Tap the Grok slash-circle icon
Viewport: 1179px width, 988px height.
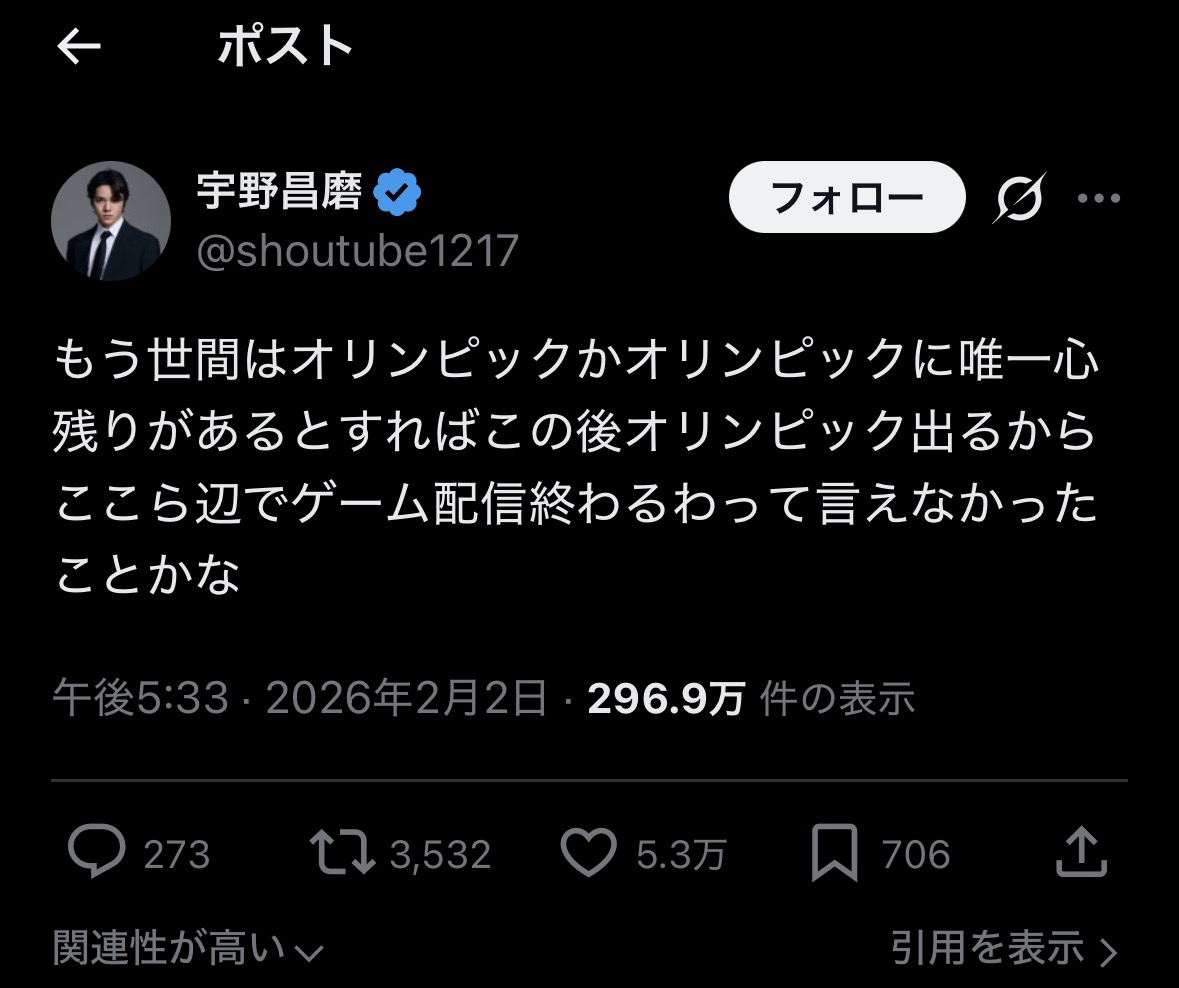pyautogui.click(x=1019, y=198)
